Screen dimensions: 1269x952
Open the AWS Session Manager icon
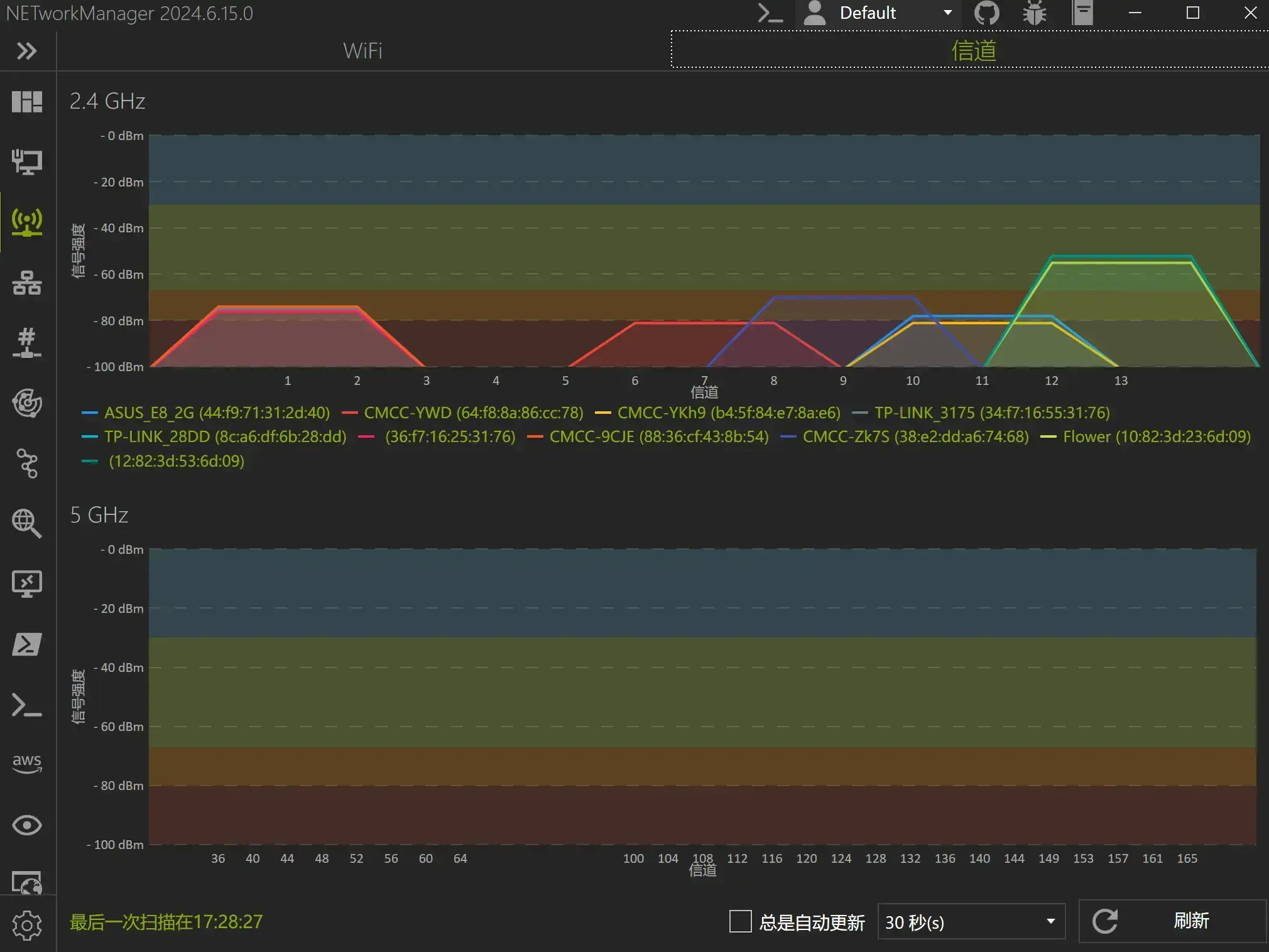coord(26,764)
